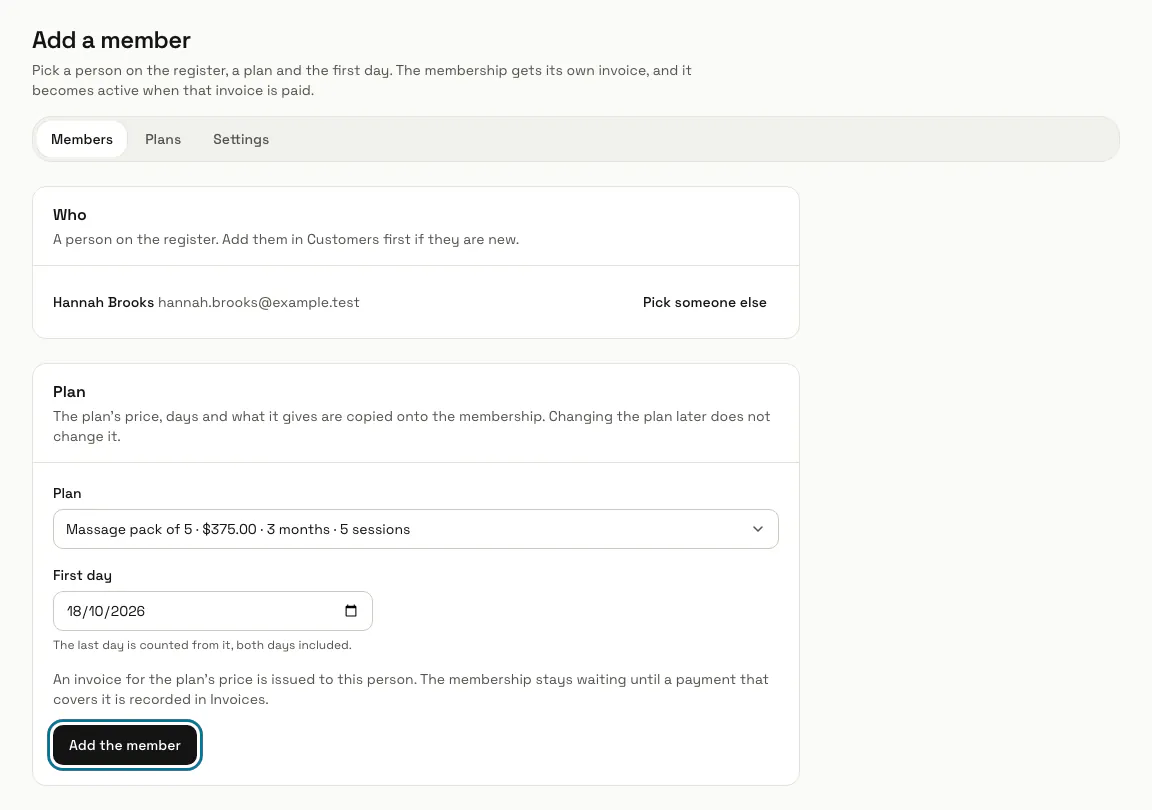Open the calendar picker icon in First day
The height and width of the screenshot is (810, 1152).
350,611
